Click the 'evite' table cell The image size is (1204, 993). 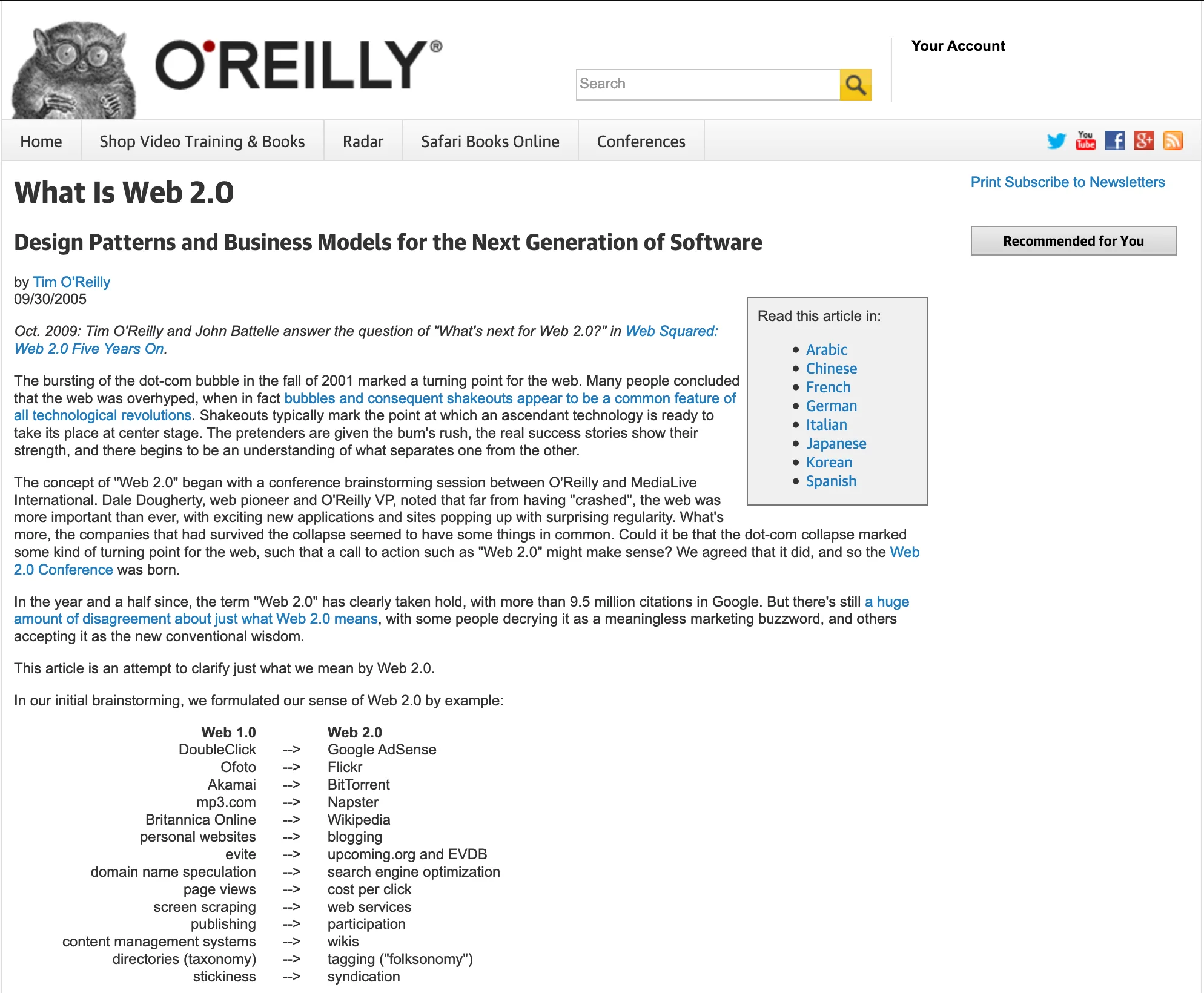240,854
